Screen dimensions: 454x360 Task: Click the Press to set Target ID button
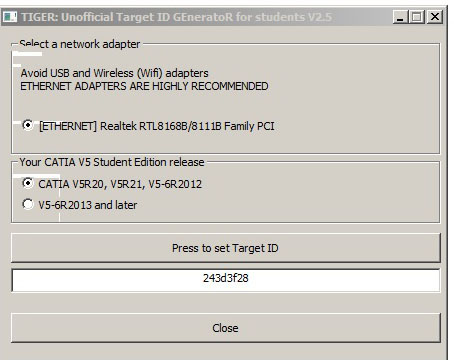tap(226, 248)
